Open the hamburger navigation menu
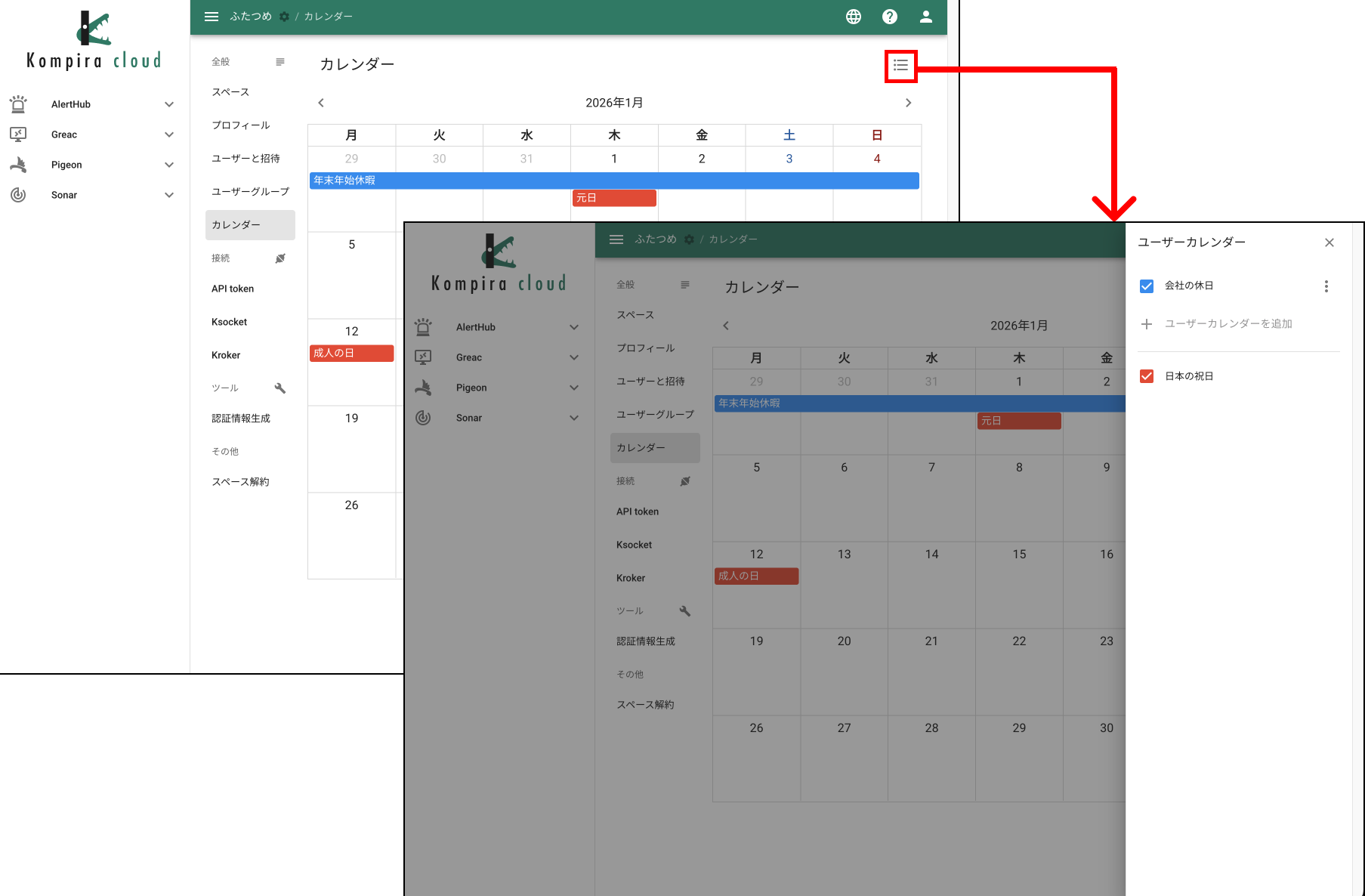 211,16
